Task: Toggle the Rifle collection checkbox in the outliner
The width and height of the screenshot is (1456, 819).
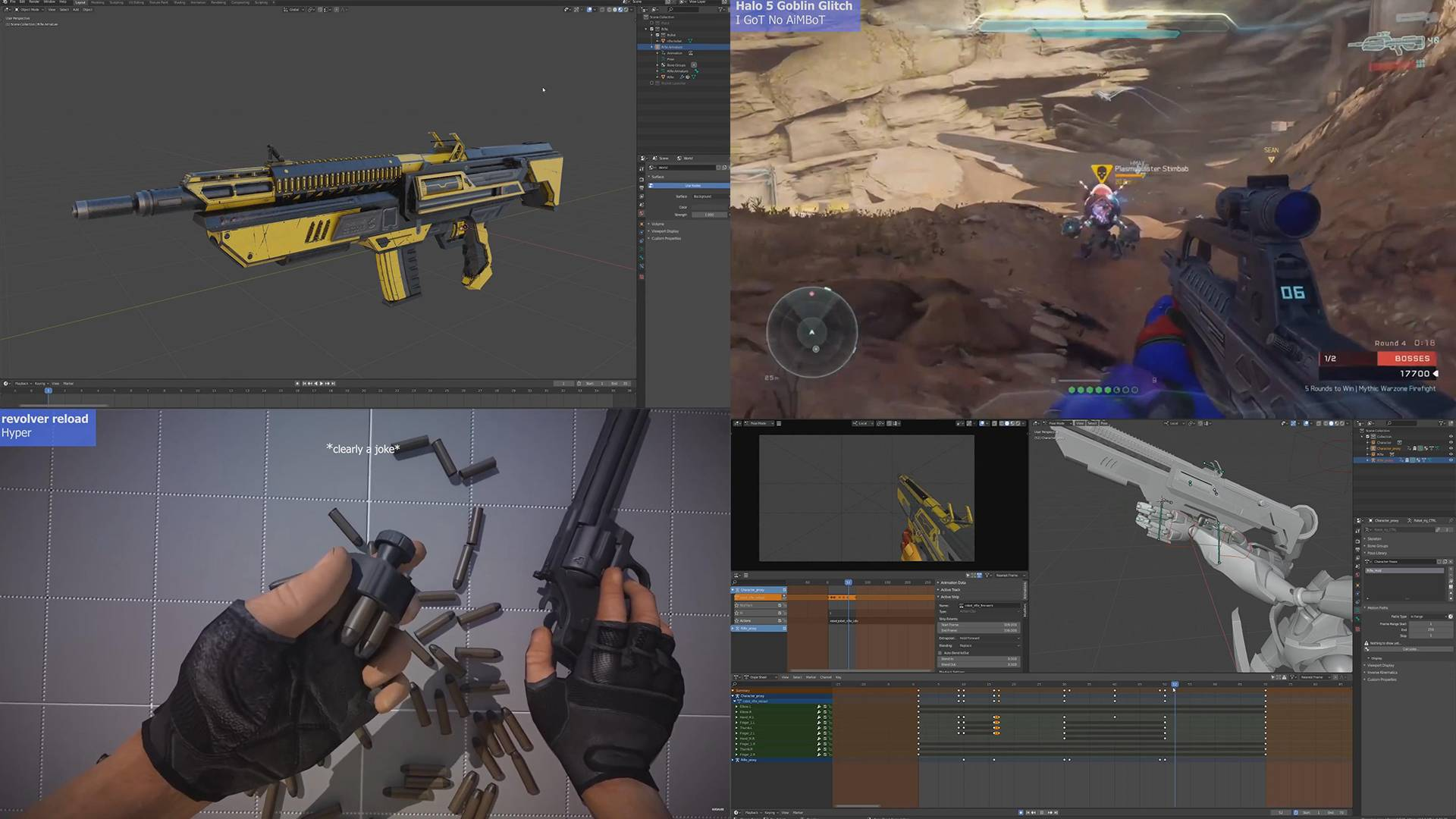Action: pyautogui.click(x=651, y=29)
